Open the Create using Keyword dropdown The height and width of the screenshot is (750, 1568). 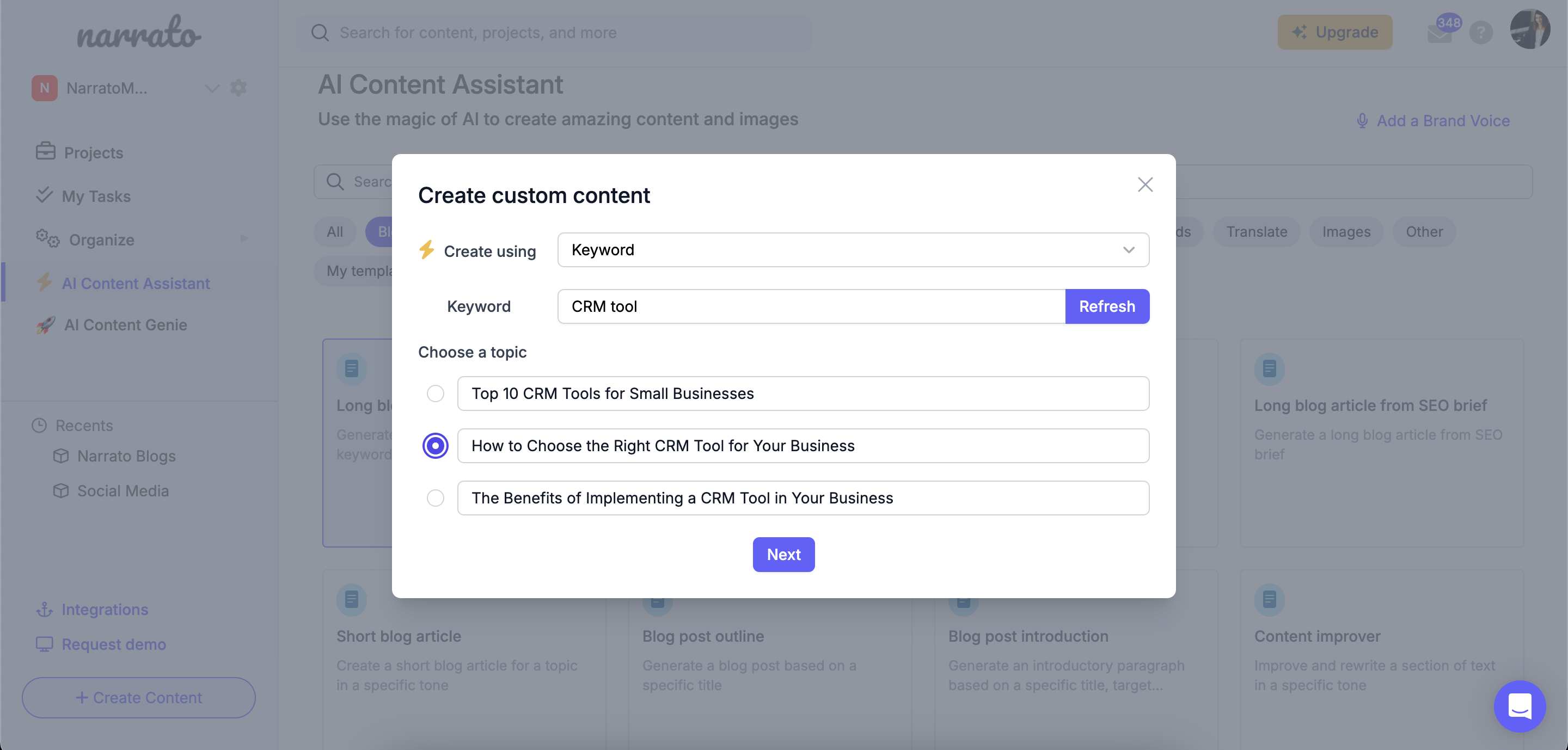[x=853, y=249]
